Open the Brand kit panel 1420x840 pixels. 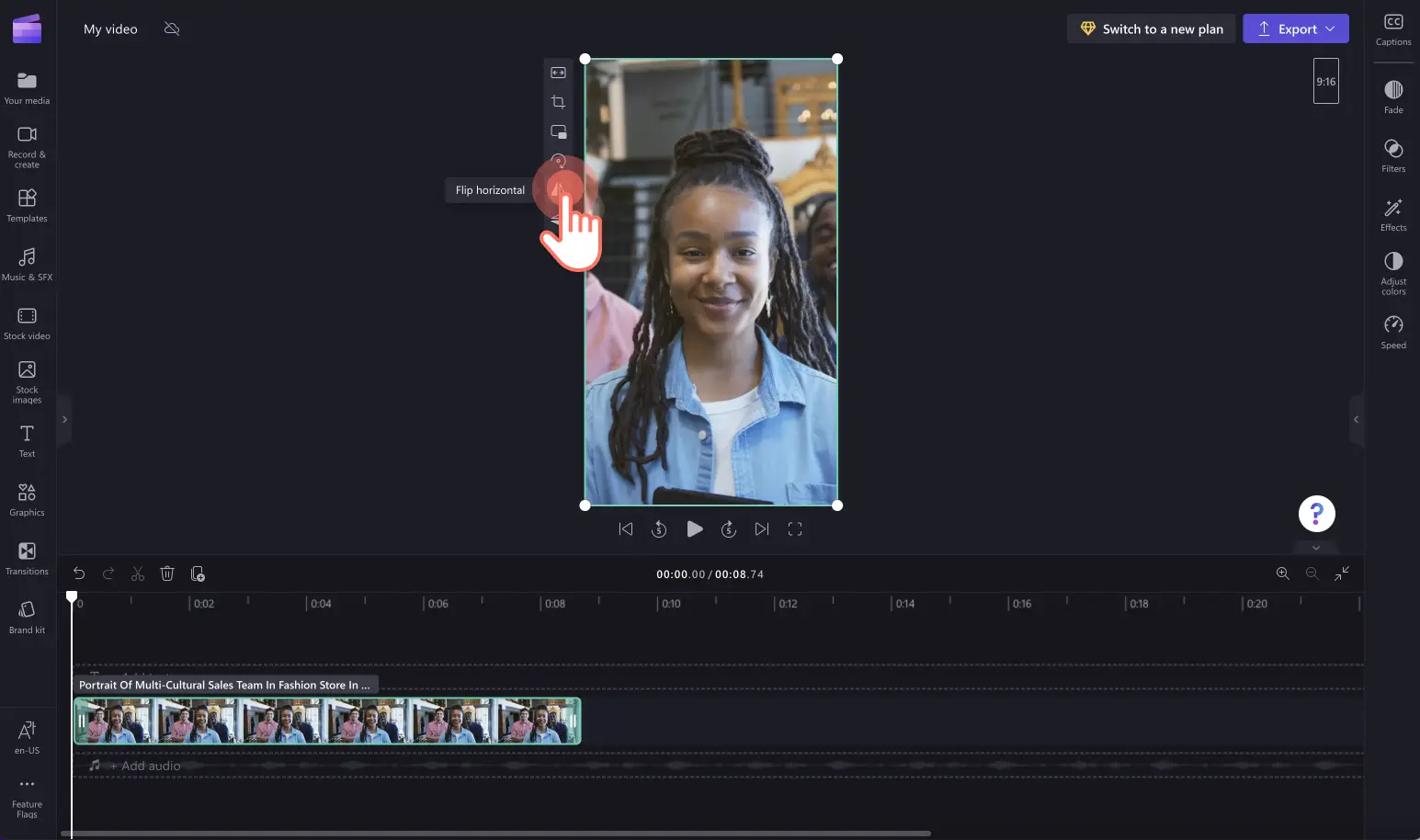27,617
